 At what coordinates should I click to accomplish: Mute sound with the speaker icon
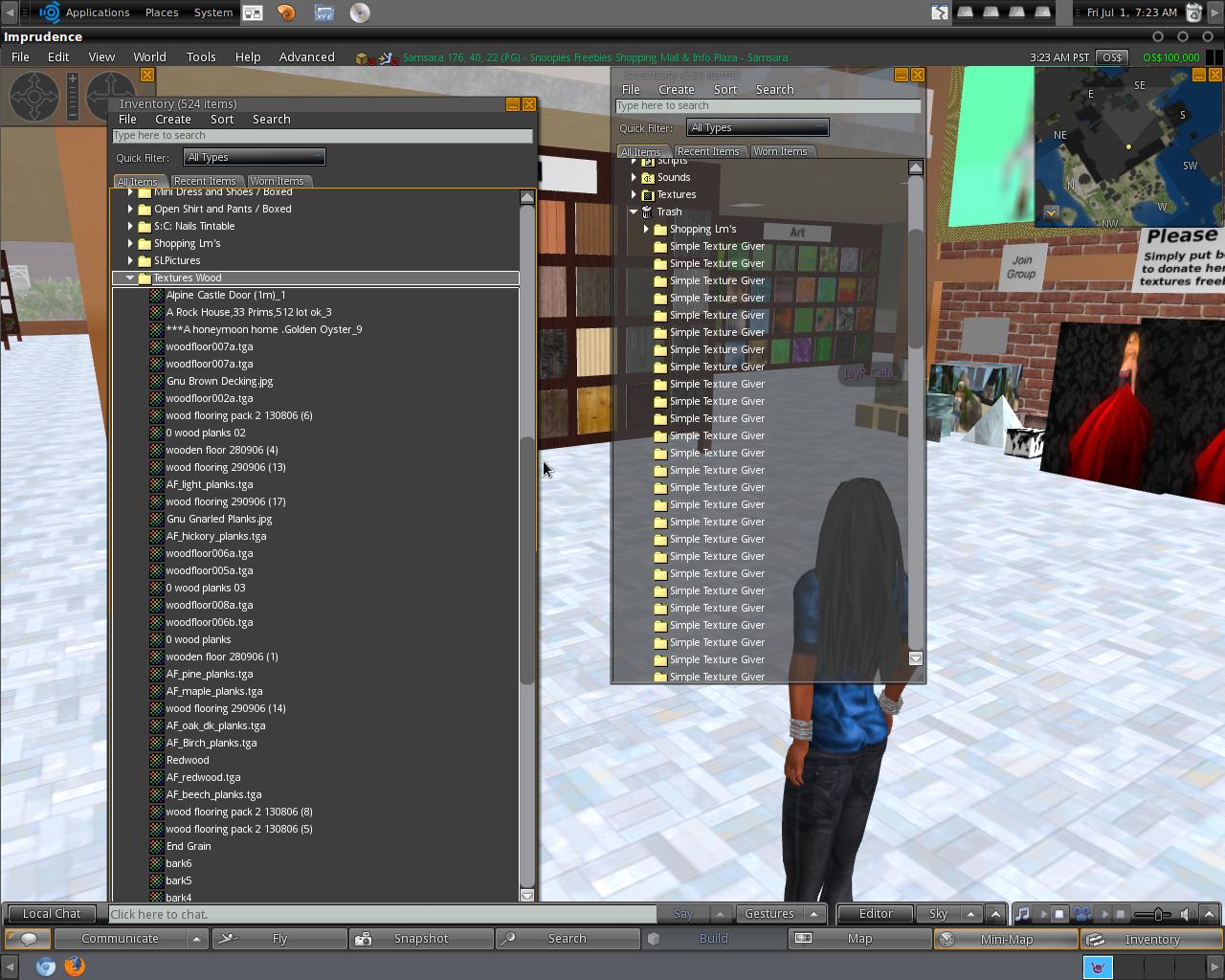(1187, 914)
